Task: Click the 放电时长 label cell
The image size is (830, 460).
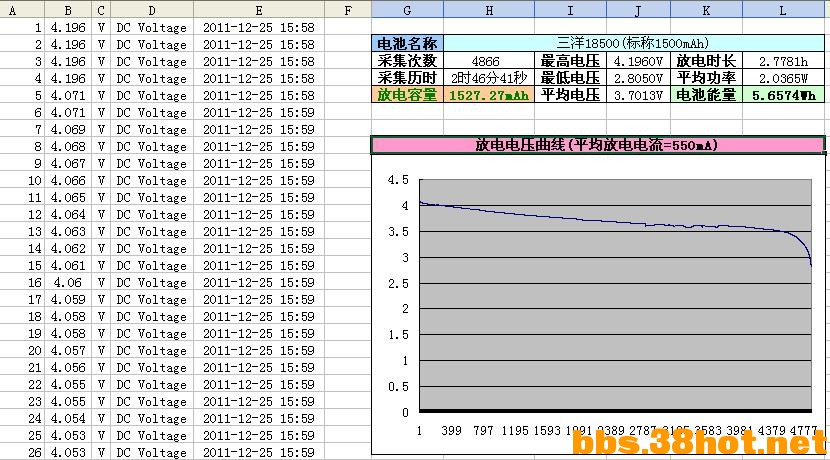Action: (x=706, y=61)
